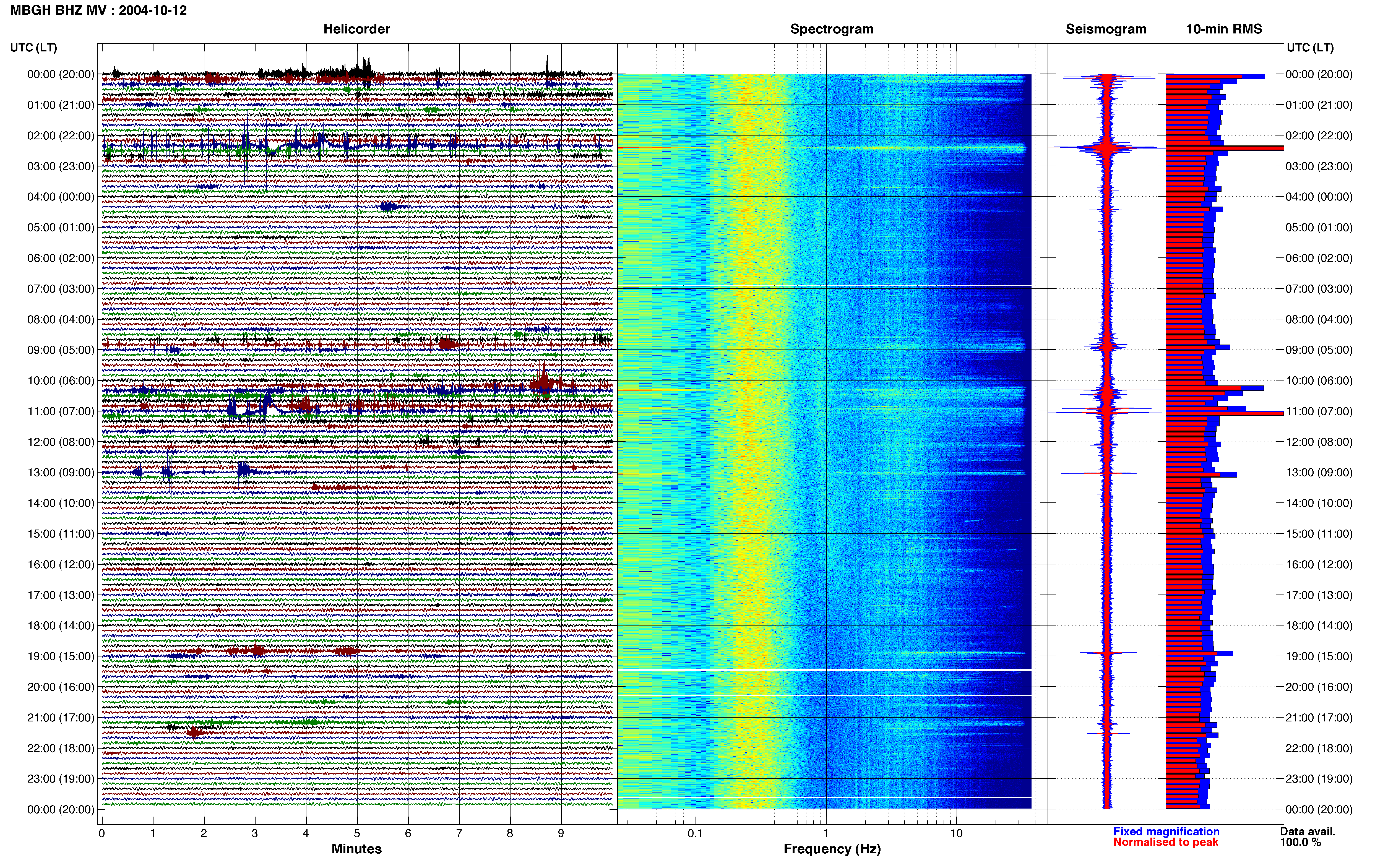The image size is (1388, 868).
Task: Click the 10-min RMS panel heading
Action: [1224, 29]
